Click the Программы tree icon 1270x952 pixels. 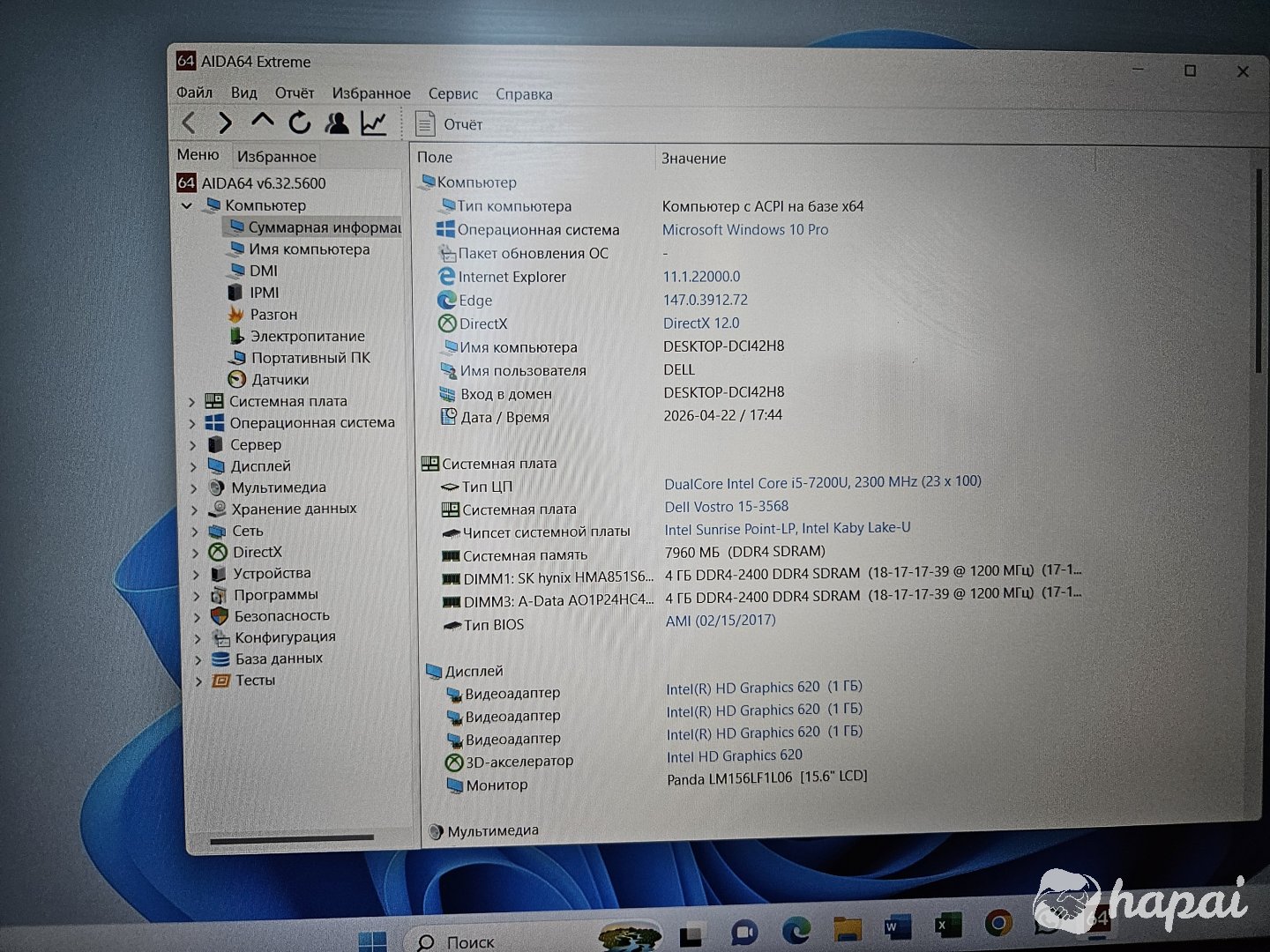pyautogui.click(x=219, y=595)
